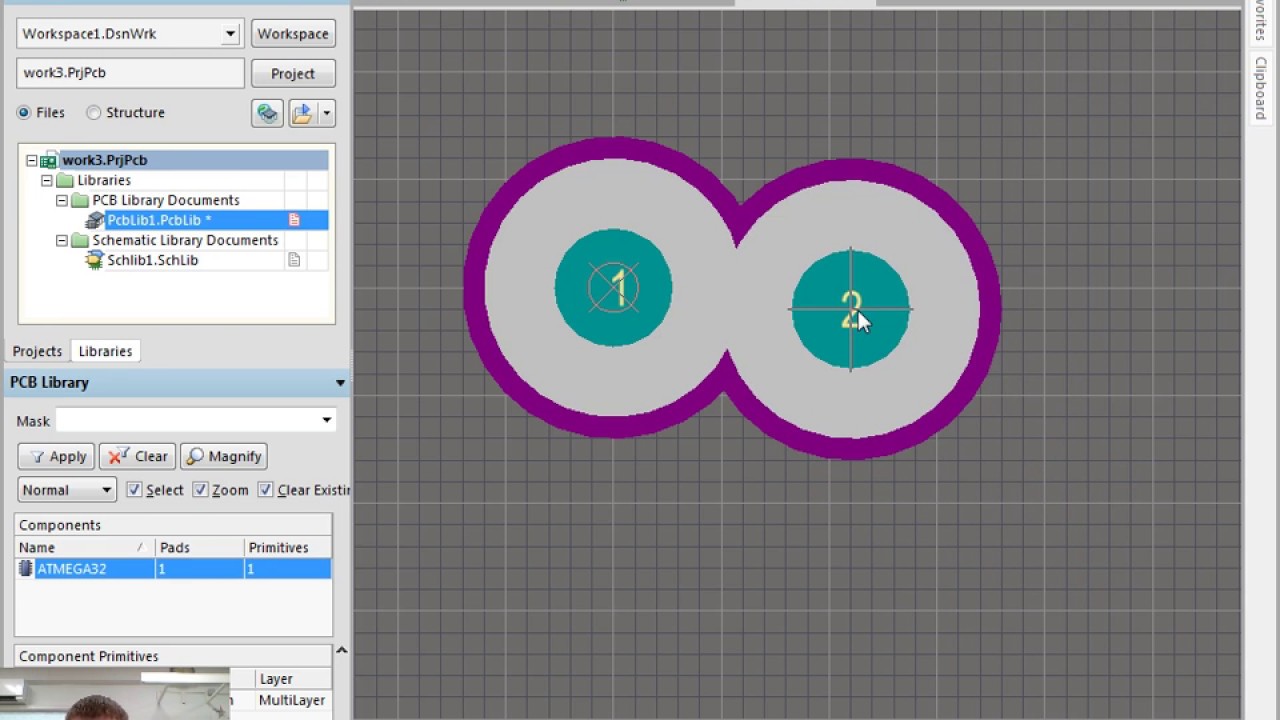Select the ATMEGA32 component row
The width and height of the screenshot is (1280, 720).
(x=174, y=568)
